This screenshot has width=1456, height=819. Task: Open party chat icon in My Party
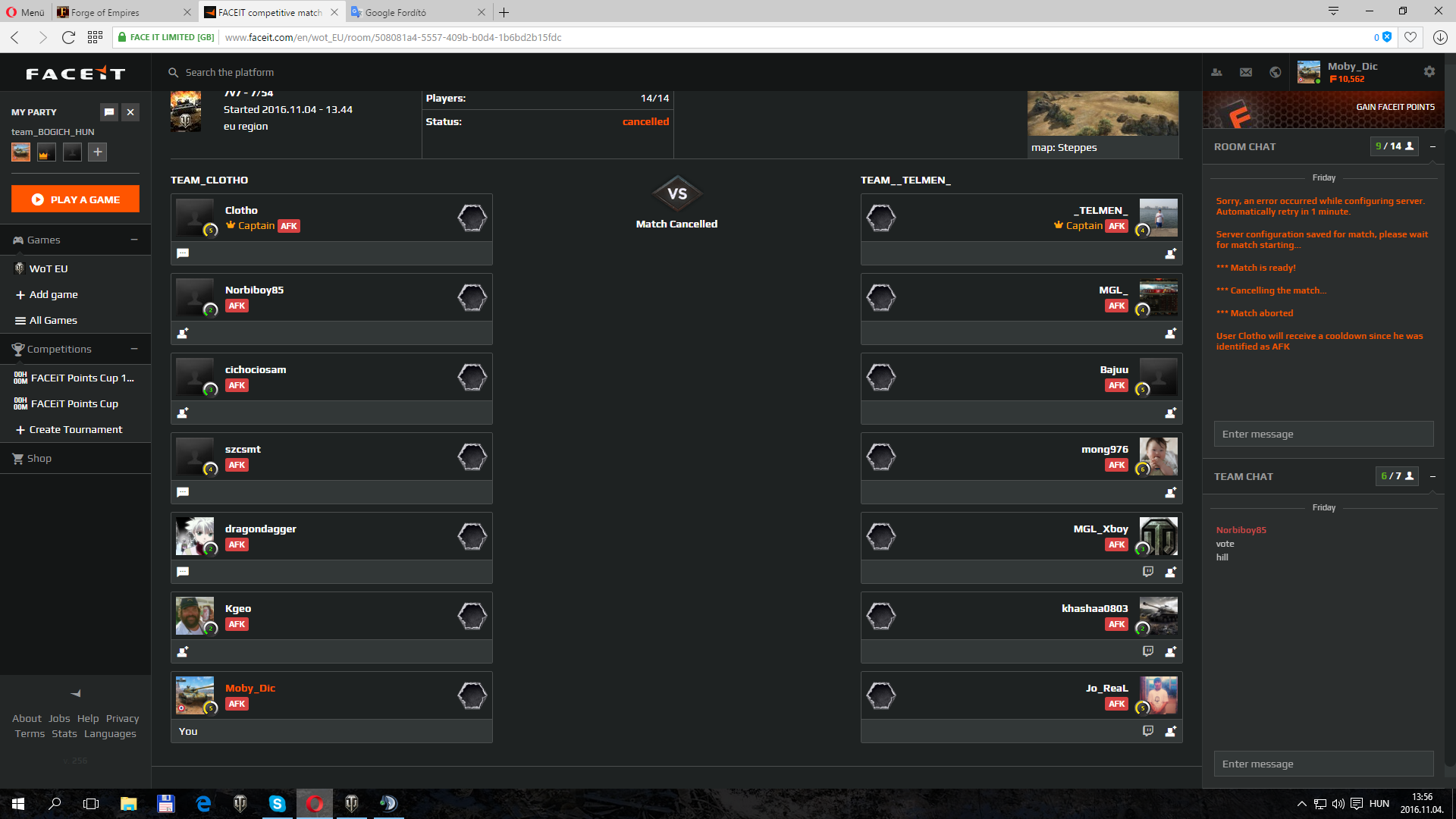pos(109,112)
